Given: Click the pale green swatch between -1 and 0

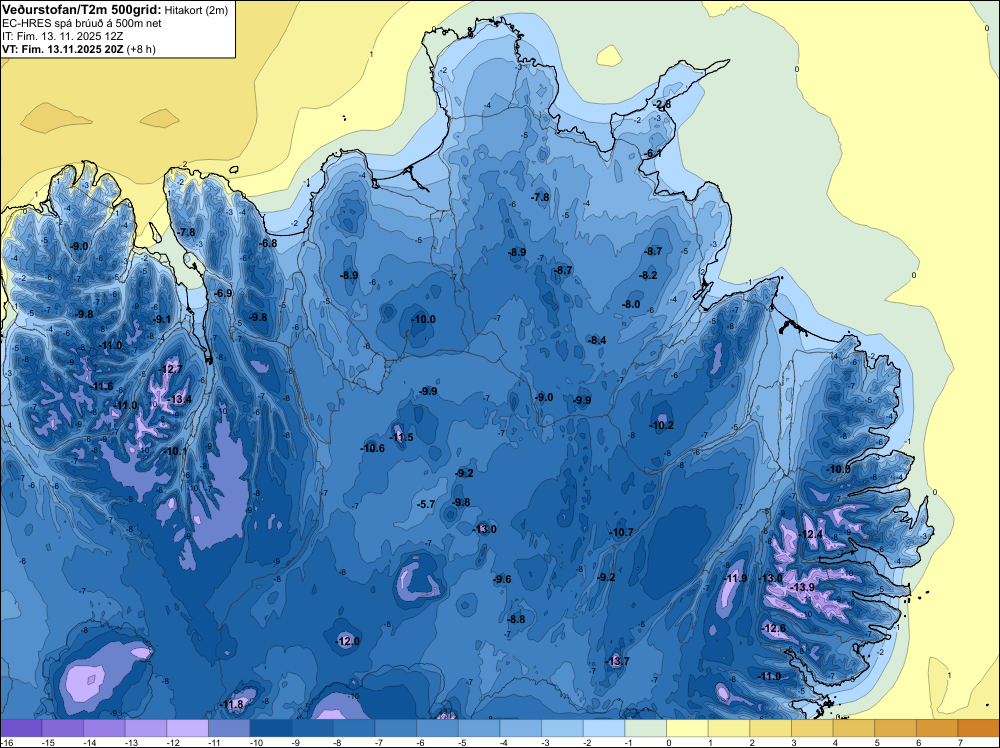Looking at the screenshot, I should (x=645, y=728).
